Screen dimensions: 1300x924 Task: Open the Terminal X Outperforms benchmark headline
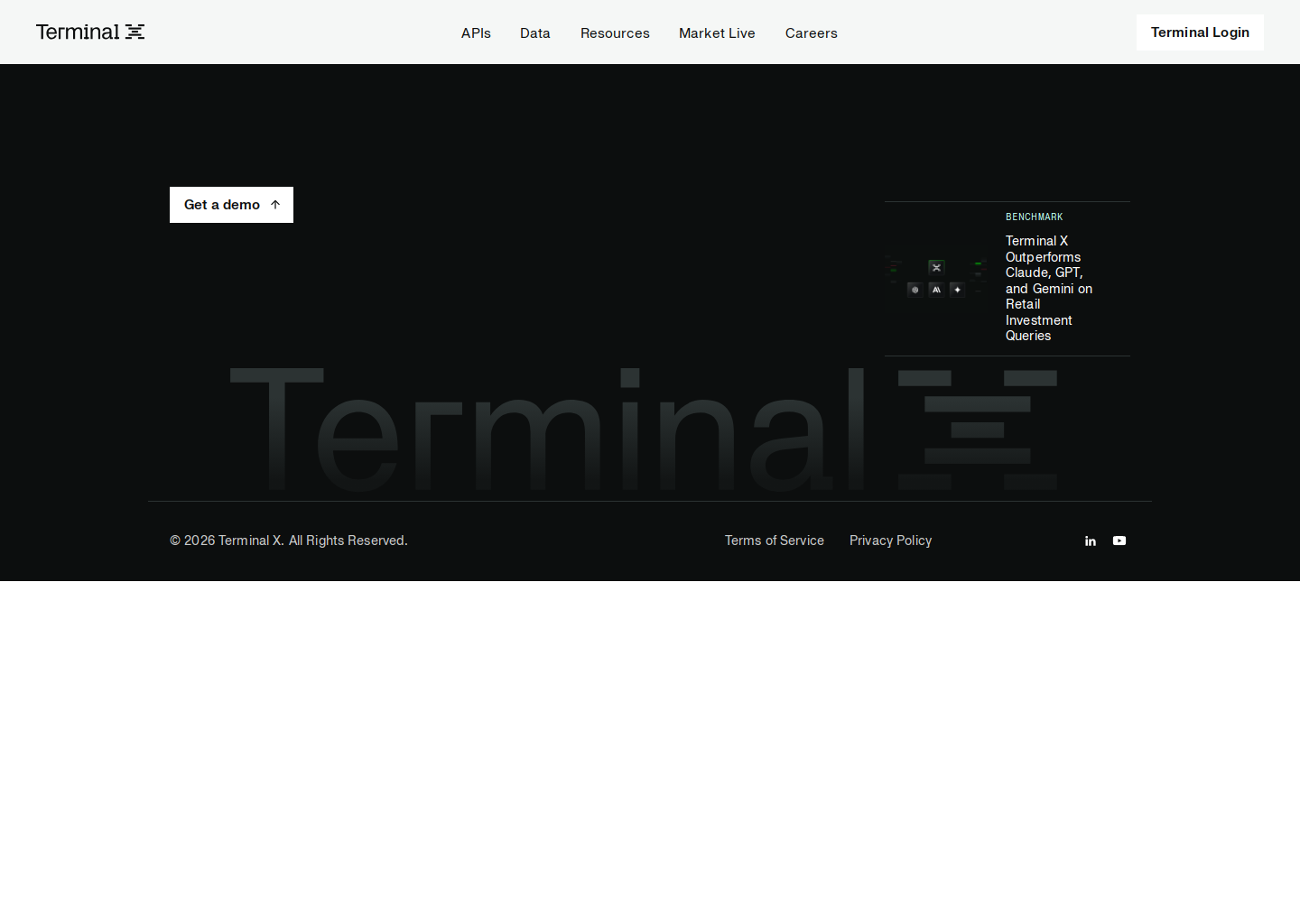pos(1048,288)
